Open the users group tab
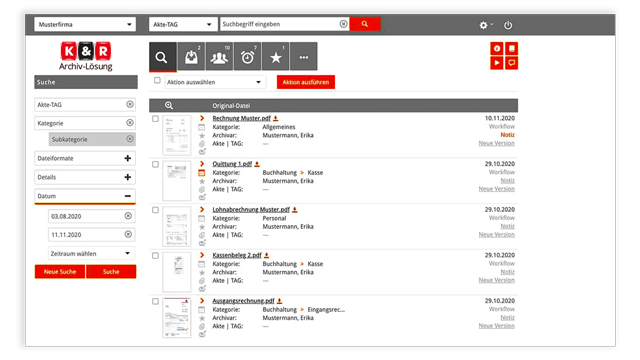This screenshot has height=360, width=640. (219, 57)
